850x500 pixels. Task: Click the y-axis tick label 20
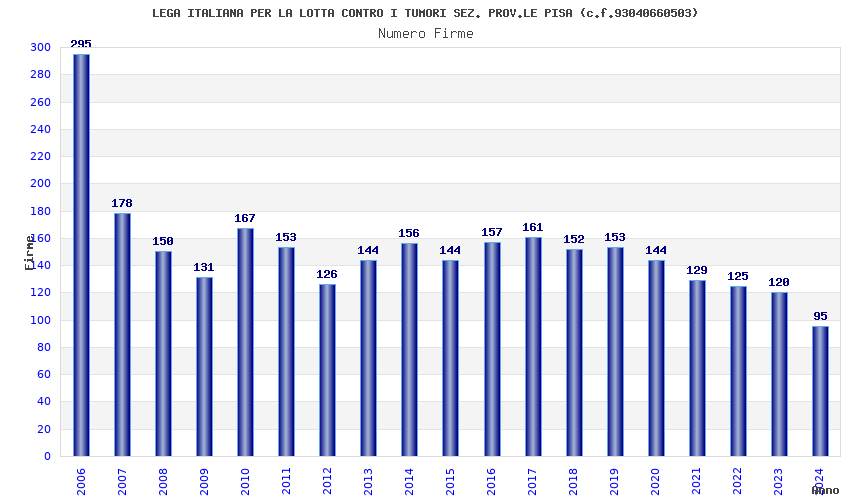[x=44, y=430]
